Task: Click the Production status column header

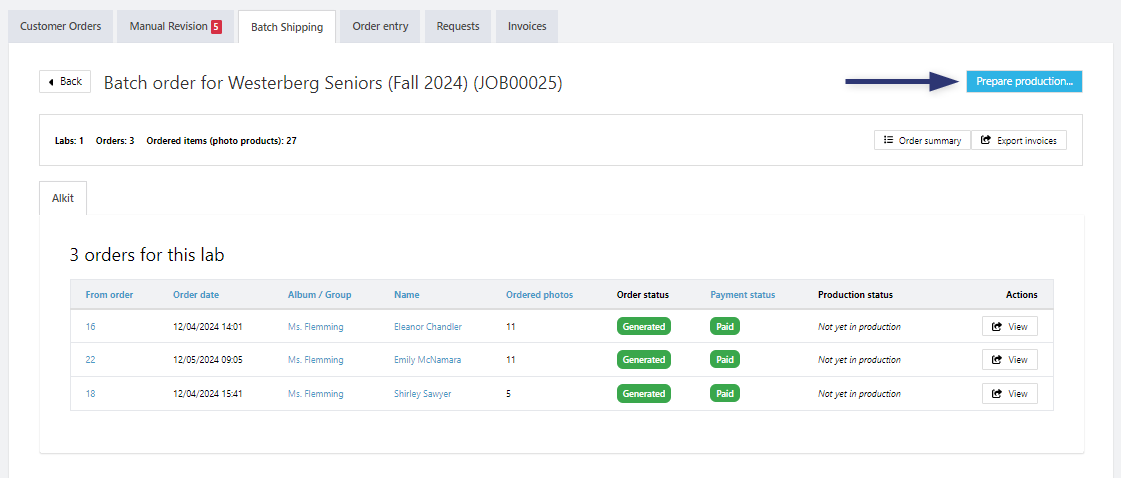Action: tap(855, 294)
